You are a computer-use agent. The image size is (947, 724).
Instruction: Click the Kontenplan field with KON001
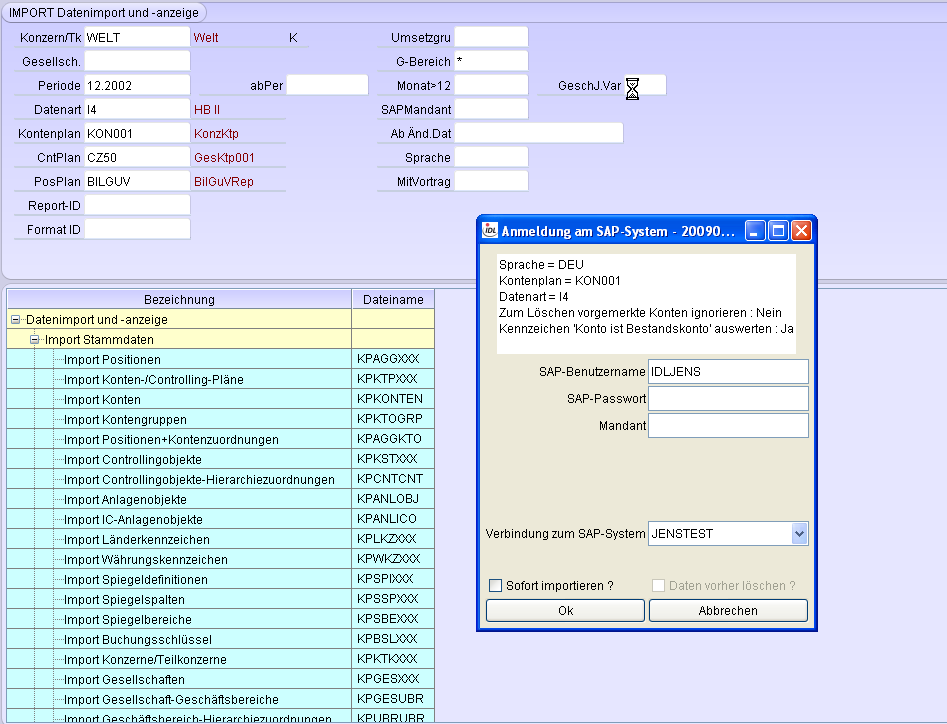point(137,133)
